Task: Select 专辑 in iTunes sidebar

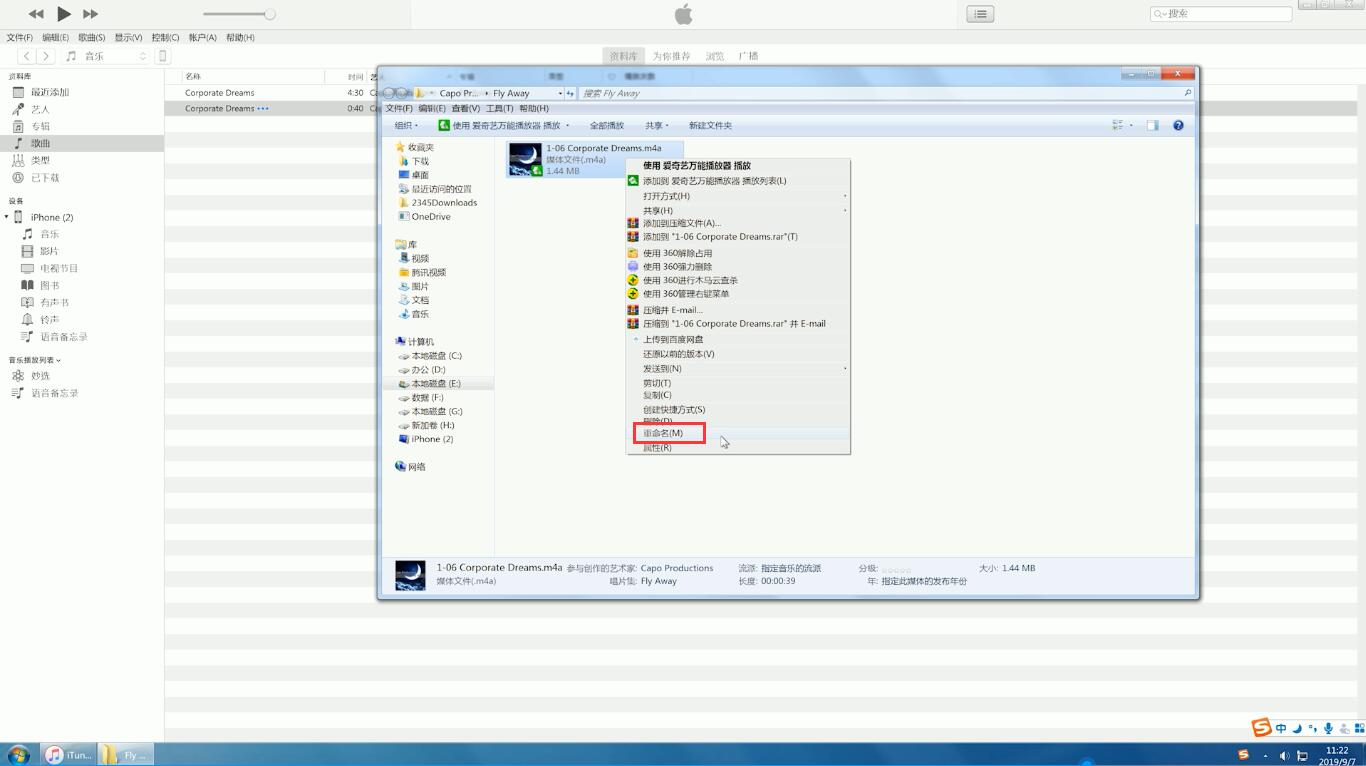Action: point(40,126)
